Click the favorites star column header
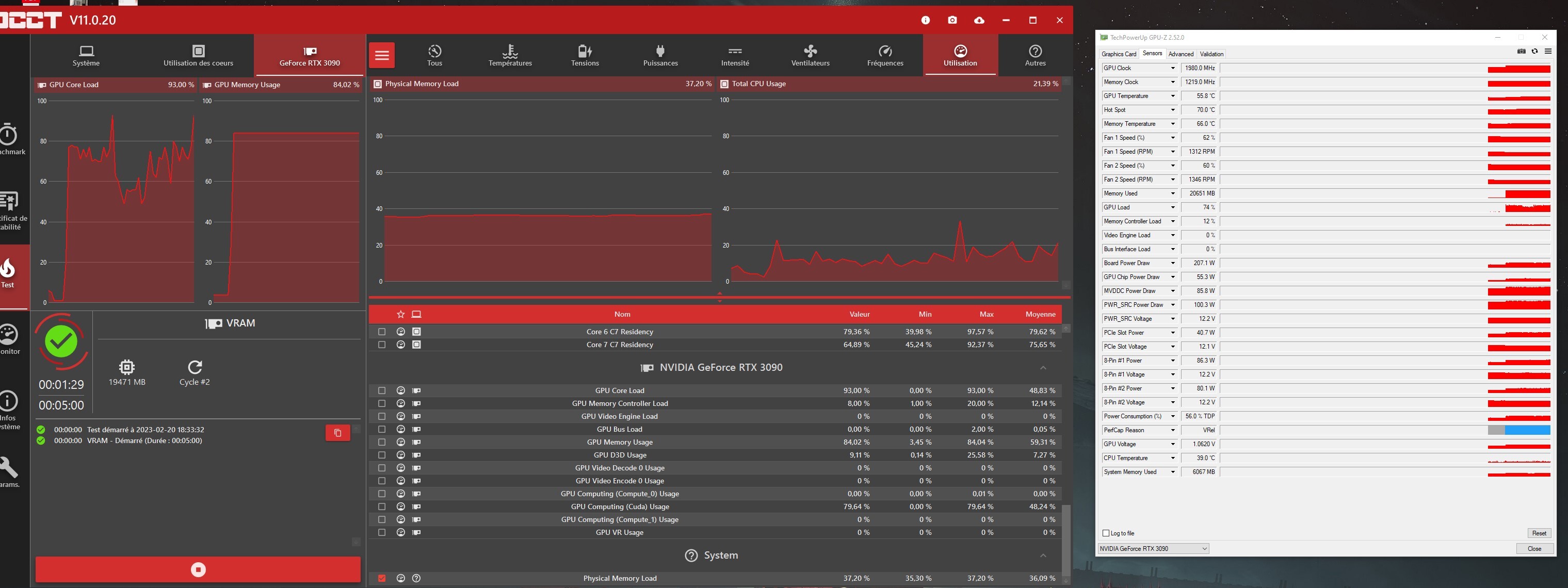This screenshot has width=1568, height=588. (x=400, y=314)
